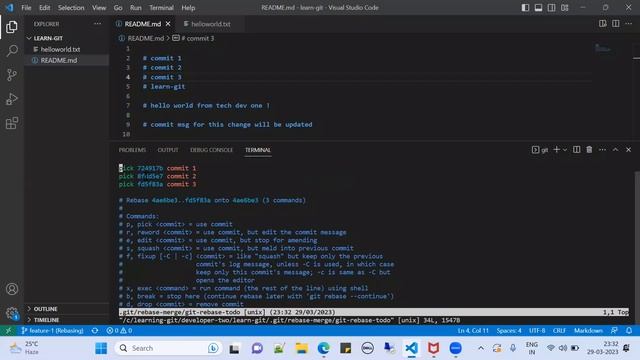Open the Extensions view

pyautogui.click(x=12, y=123)
